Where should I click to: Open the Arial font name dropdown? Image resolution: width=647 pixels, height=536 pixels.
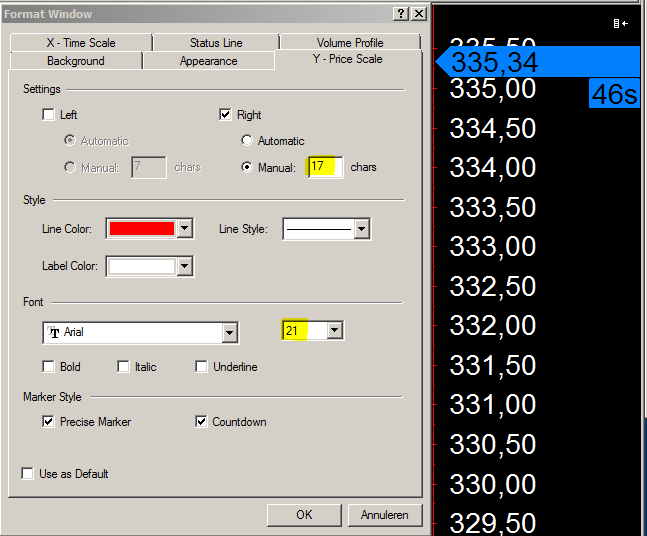(229, 333)
